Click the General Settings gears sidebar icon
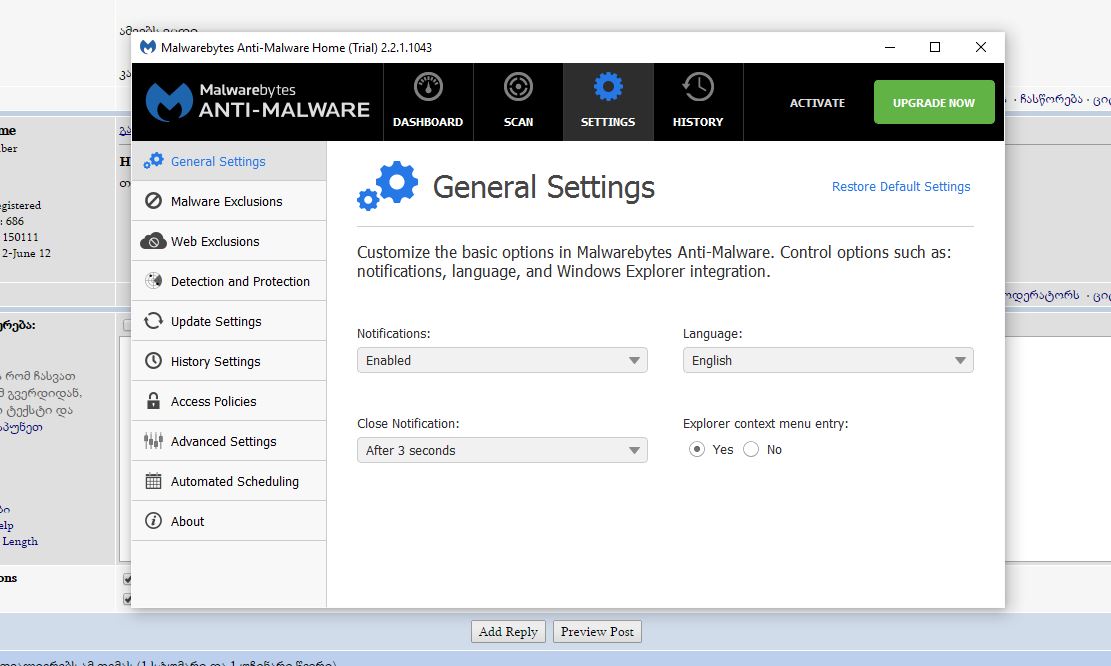Viewport: 1111px width, 666px height. pyautogui.click(x=153, y=161)
